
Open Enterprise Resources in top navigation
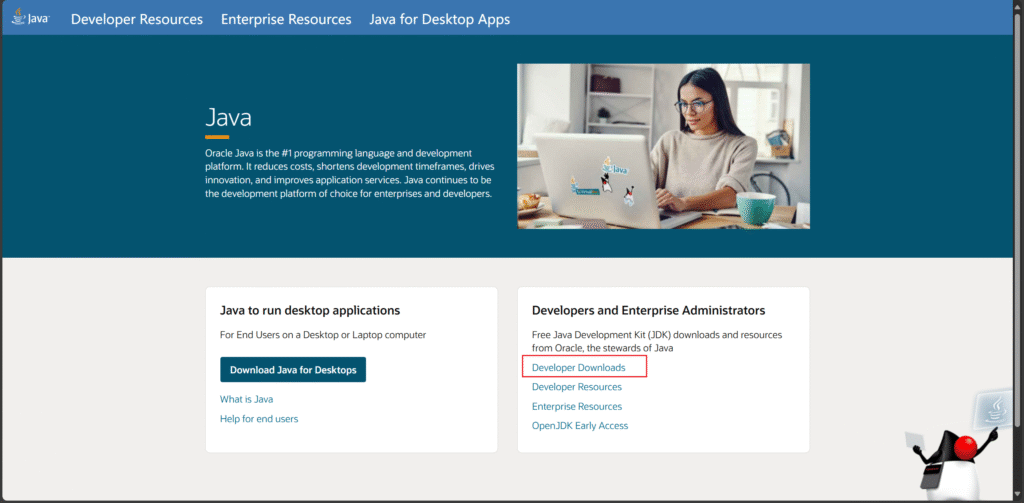[x=286, y=20]
